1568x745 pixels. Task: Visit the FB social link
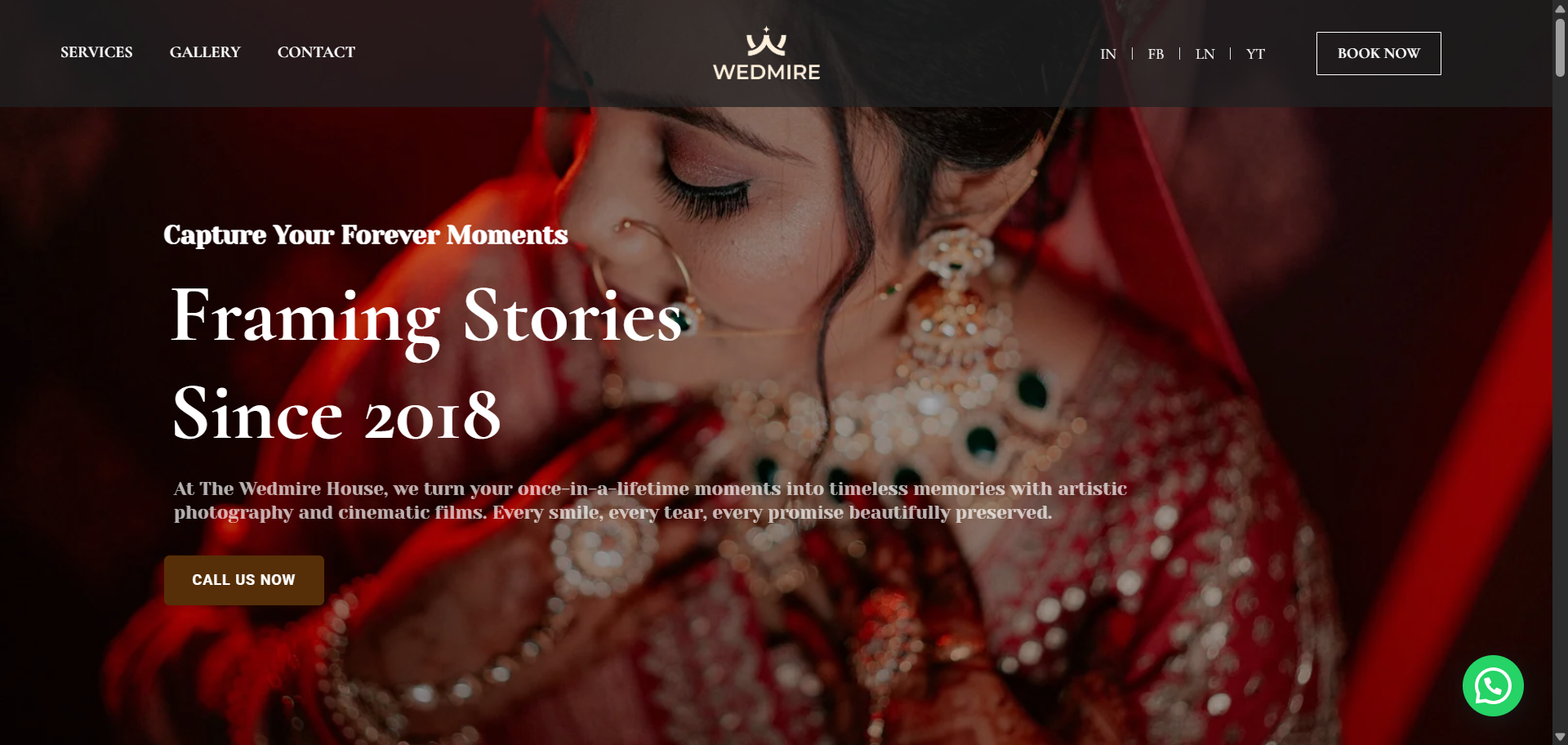(1156, 54)
